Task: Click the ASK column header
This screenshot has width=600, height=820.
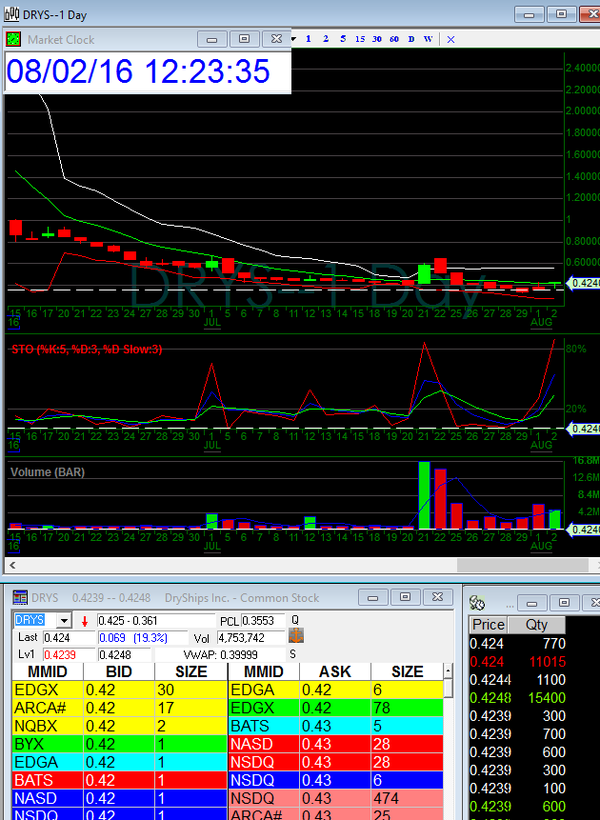Action: (x=334, y=672)
